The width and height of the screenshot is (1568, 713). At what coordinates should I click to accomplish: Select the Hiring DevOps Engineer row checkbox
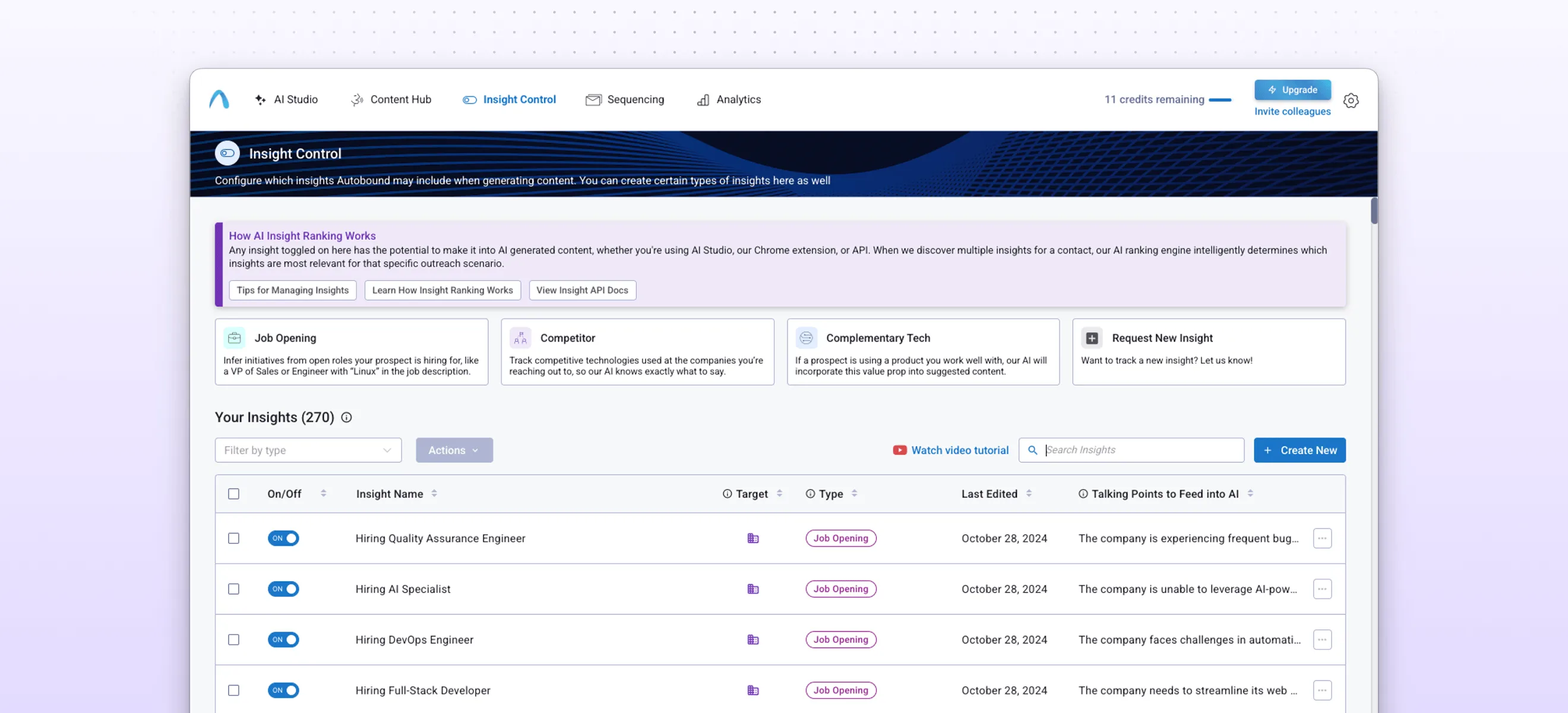point(234,639)
